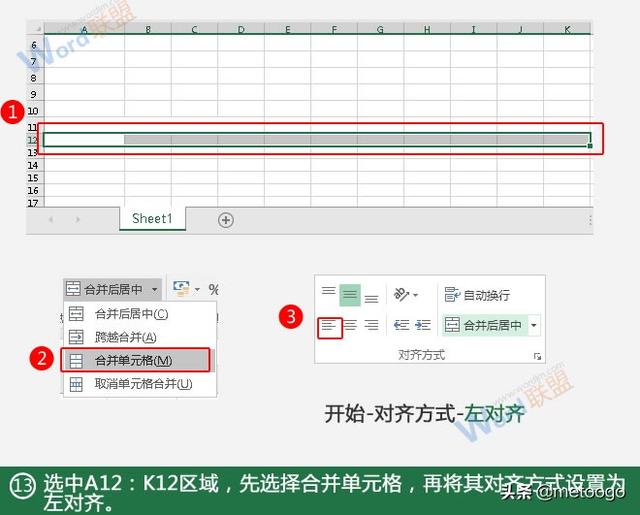This screenshot has width=640, height=515.
Task: Click the bottom vertical align icon
Action: (371, 299)
